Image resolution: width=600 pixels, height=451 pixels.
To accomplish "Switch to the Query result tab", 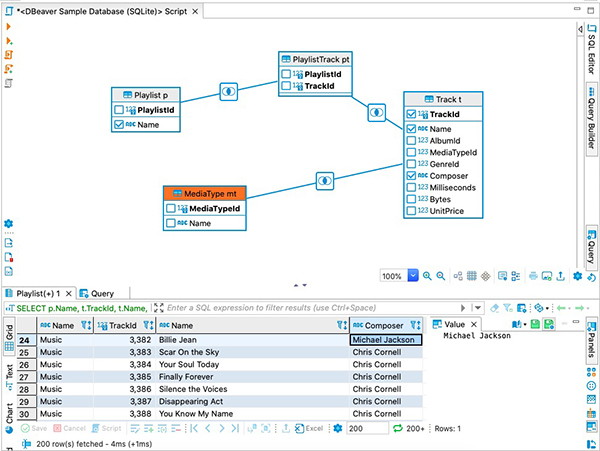I will 97,294.
